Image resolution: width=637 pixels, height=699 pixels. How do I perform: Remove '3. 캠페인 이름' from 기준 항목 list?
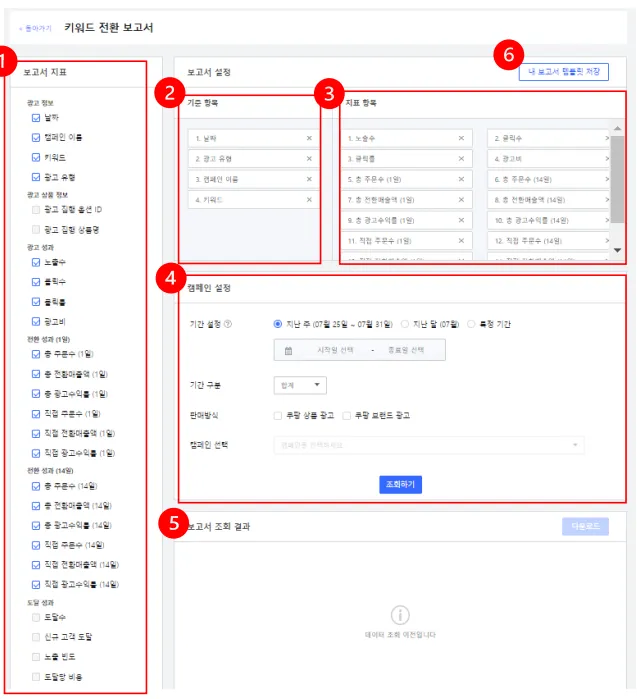pos(309,179)
